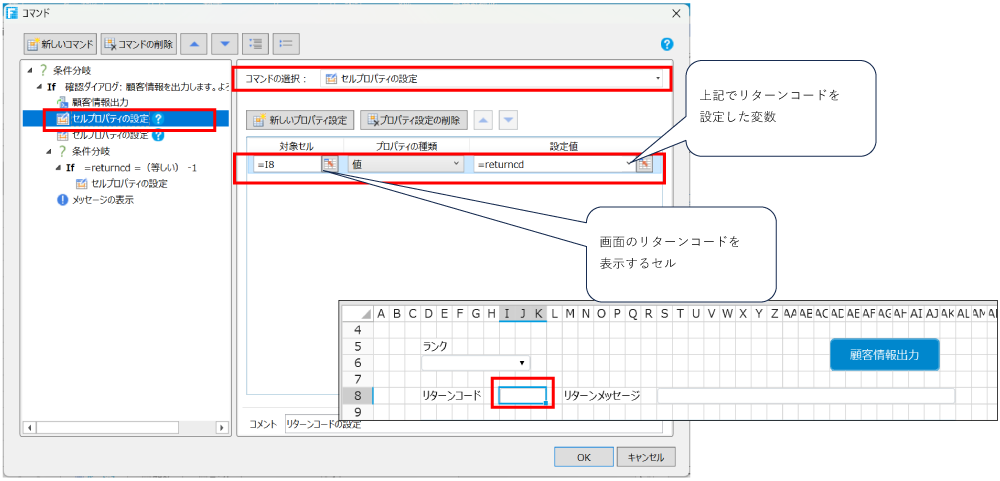
Task: Click the コメント input field
Action: [x=474, y=424]
